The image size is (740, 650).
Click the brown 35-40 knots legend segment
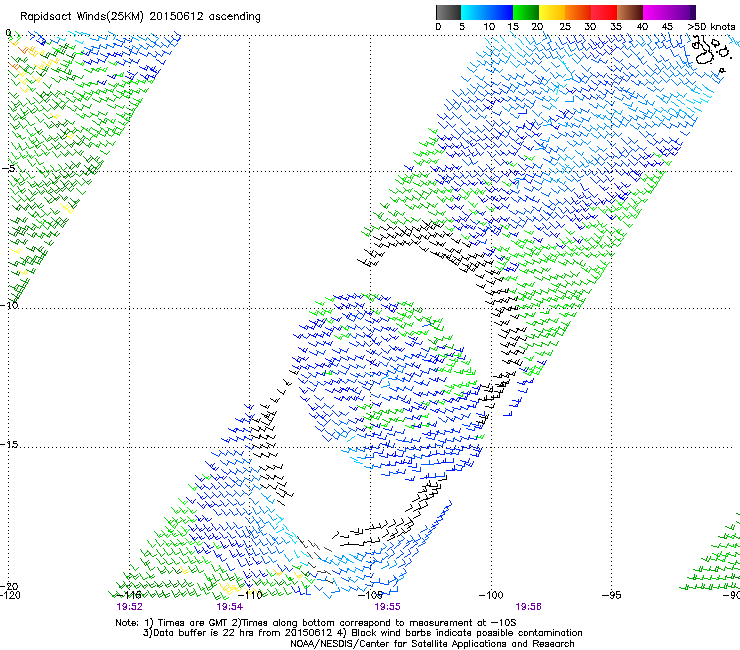tap(630, 12)
